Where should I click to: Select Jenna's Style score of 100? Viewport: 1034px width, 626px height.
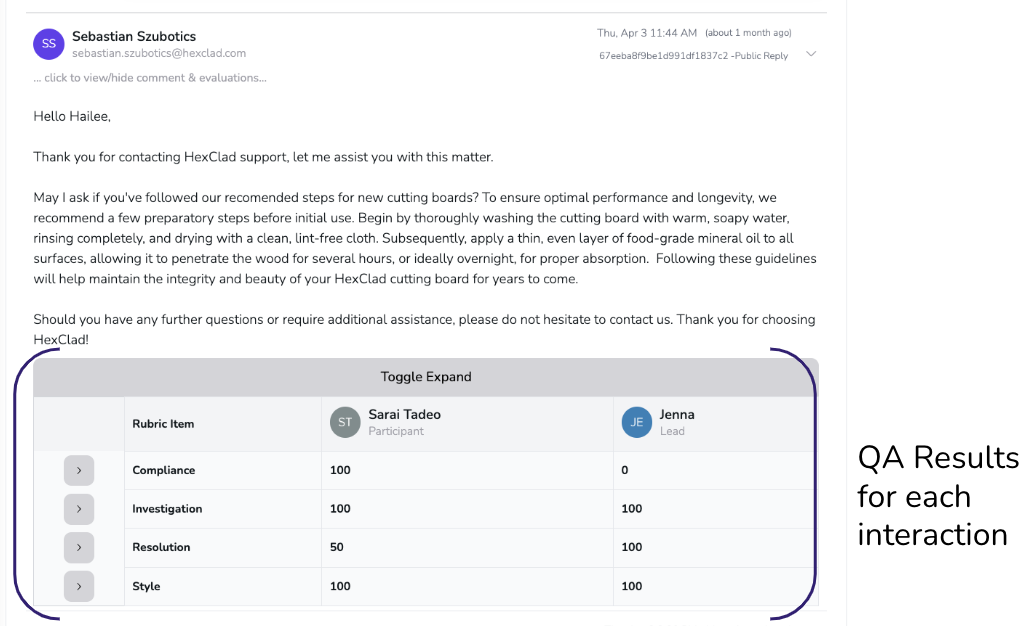[632, 586]
